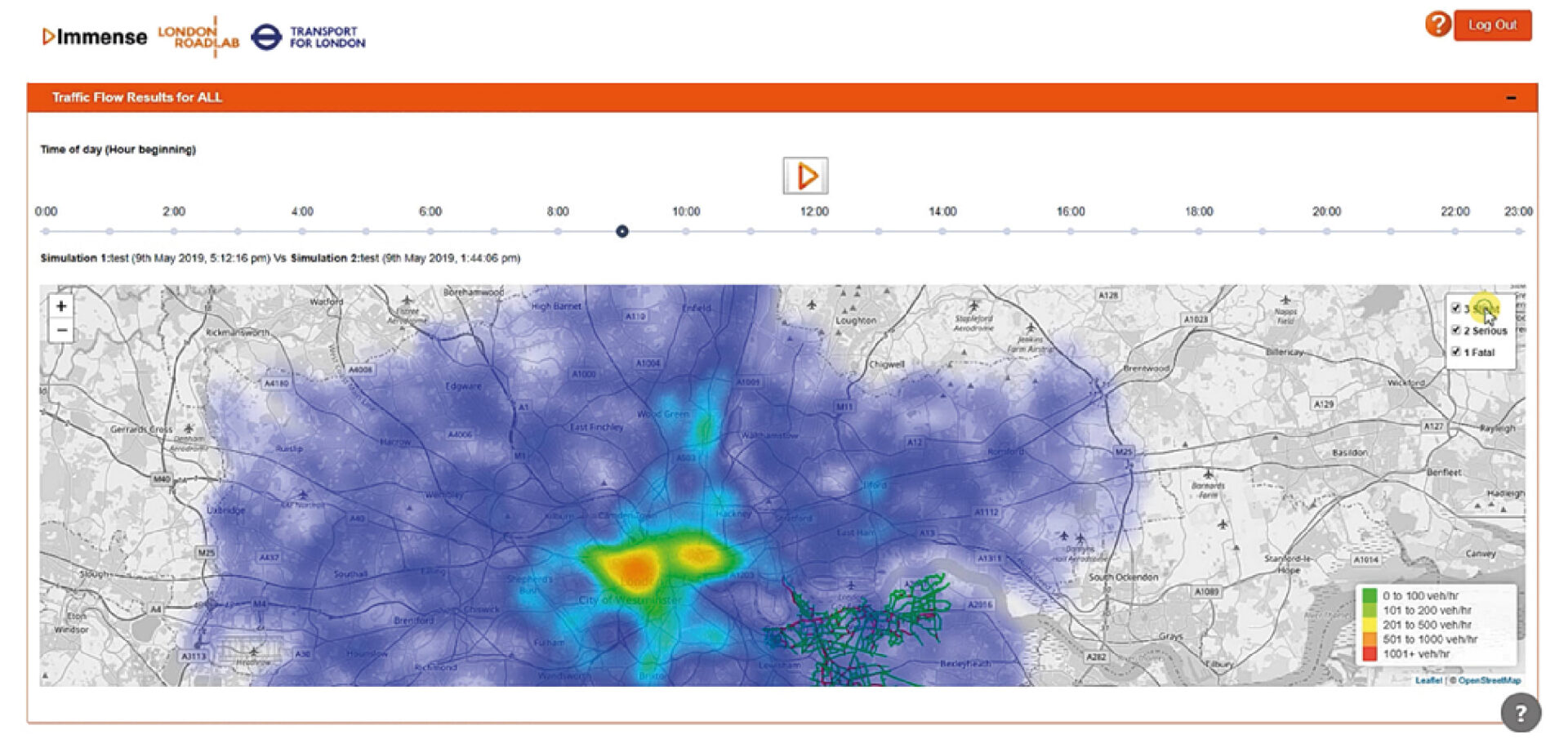
Task: Toggle the 2 Serious severity checkbox
Action: coord(1455,330)
